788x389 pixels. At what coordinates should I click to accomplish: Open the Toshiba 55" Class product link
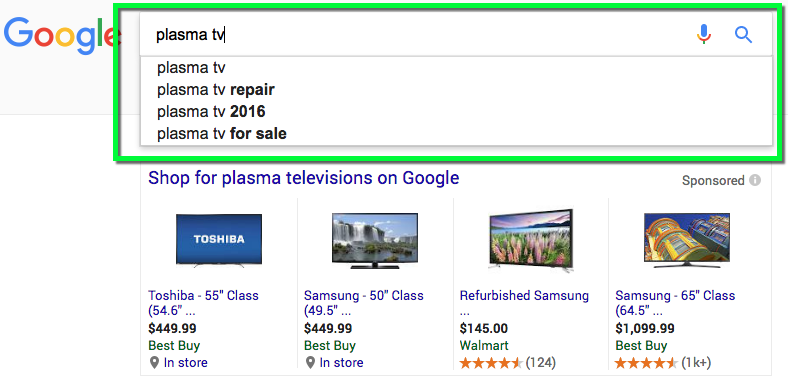(203, 303)
